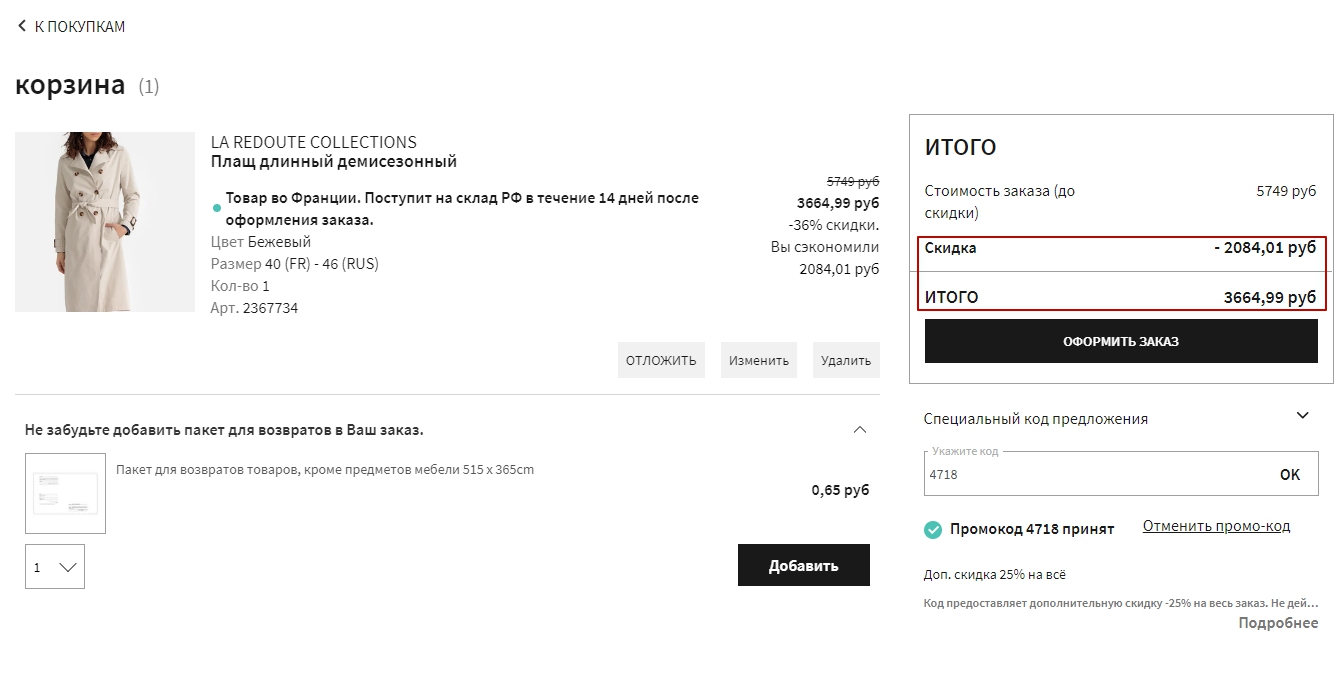Remove the coat with Удалить button
Screen dimensions: 1337x681
[x=845, y=360]
